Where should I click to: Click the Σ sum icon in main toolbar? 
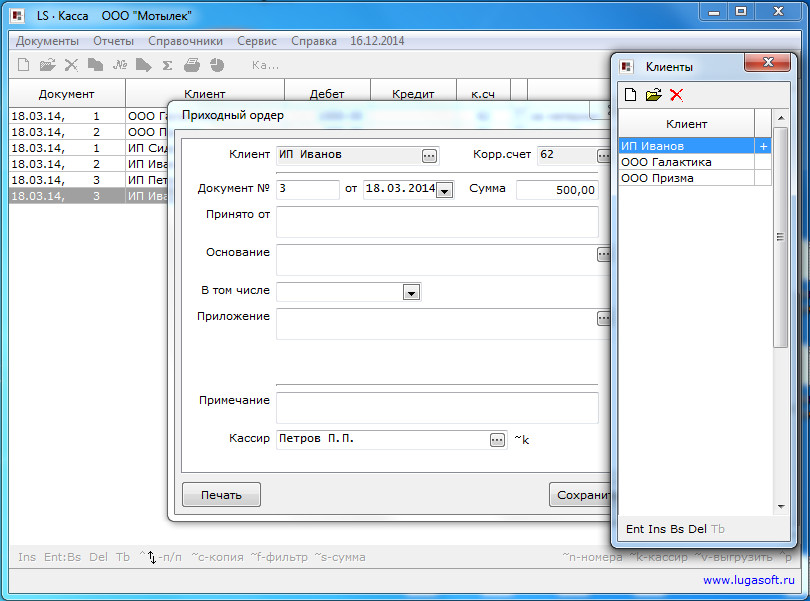pos(168,65)
